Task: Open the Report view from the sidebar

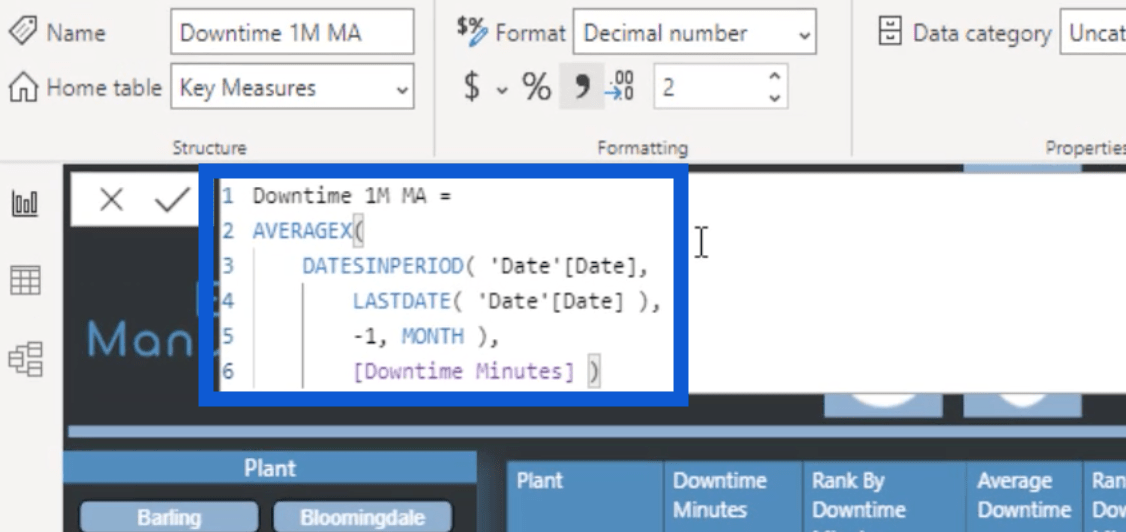Action: pyautogui.click(x=25, y=205)
